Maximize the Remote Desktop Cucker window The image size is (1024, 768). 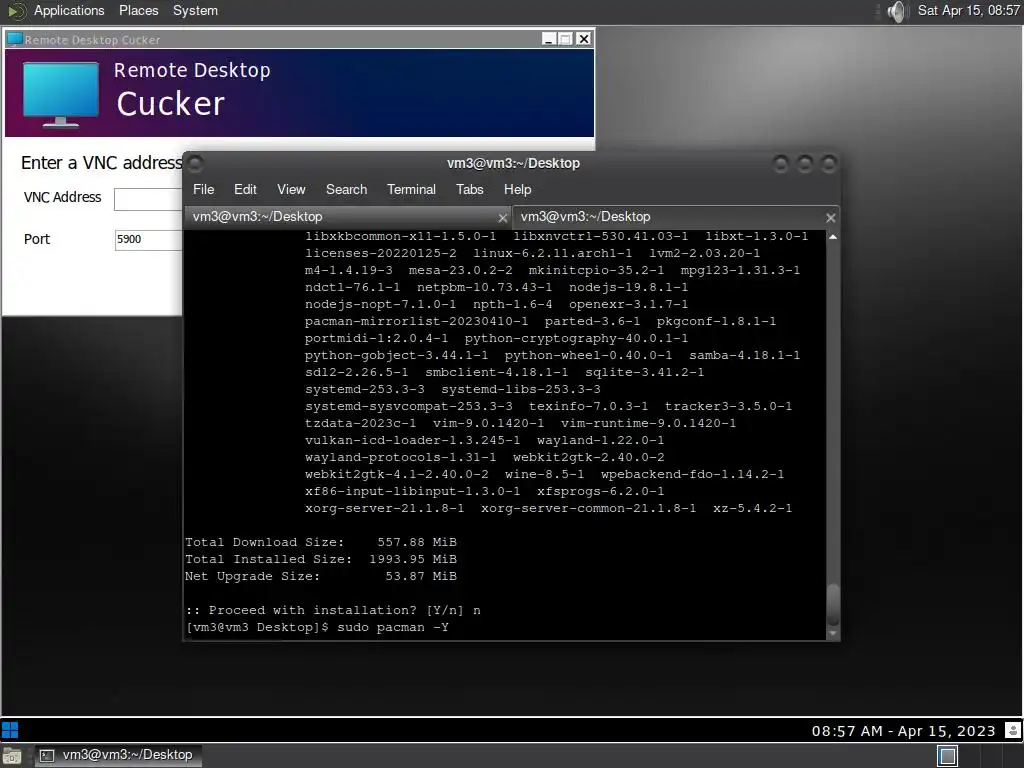566,39
